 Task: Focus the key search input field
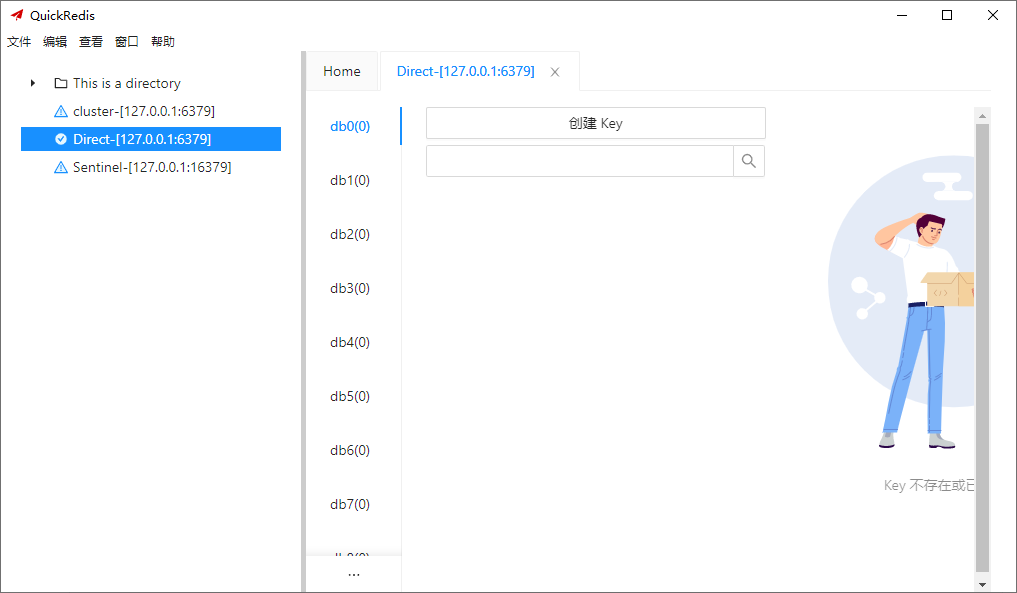click(x=580, y=161)
